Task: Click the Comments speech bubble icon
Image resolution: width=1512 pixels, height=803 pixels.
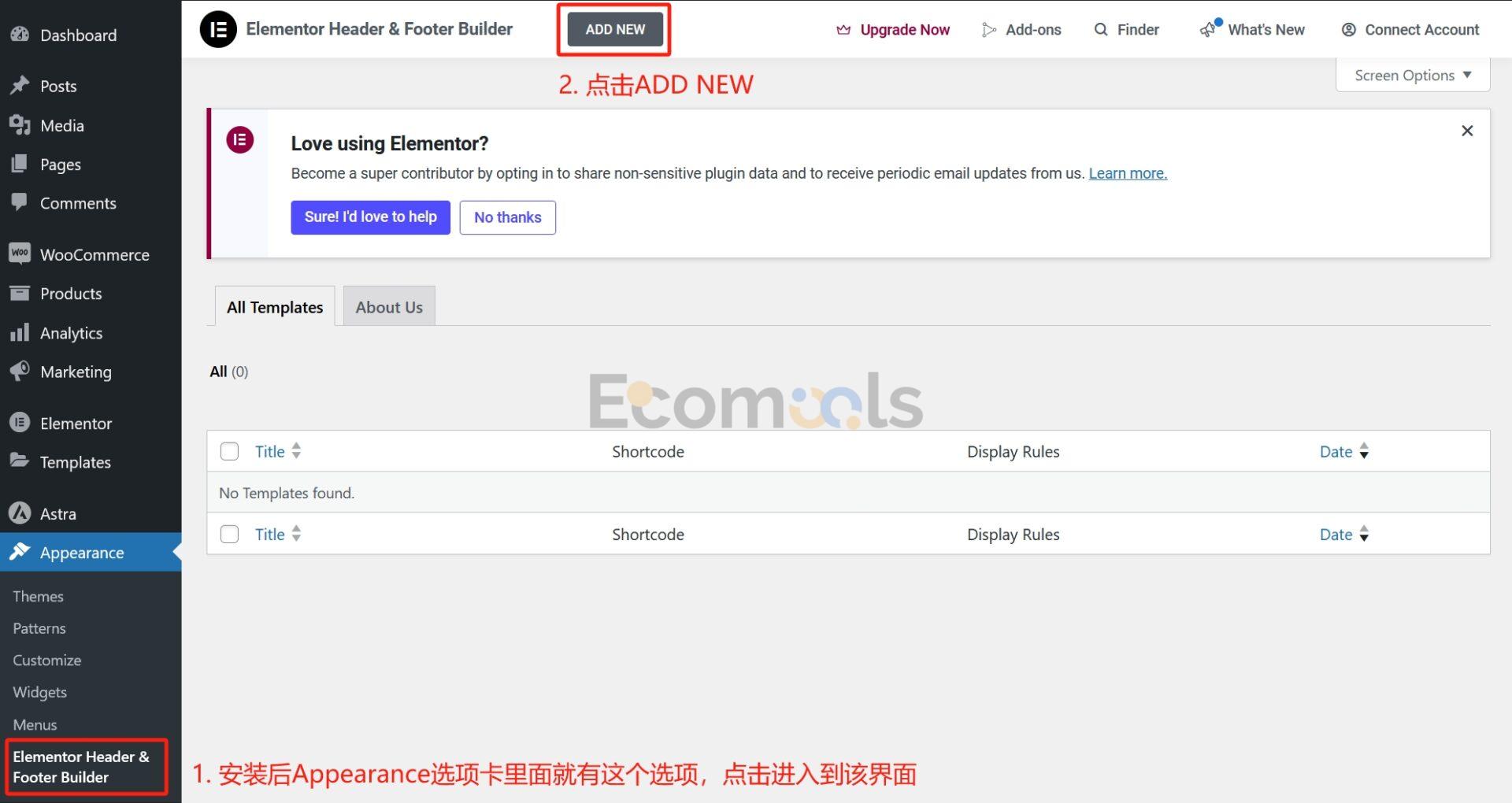Action: click(20, 202)
